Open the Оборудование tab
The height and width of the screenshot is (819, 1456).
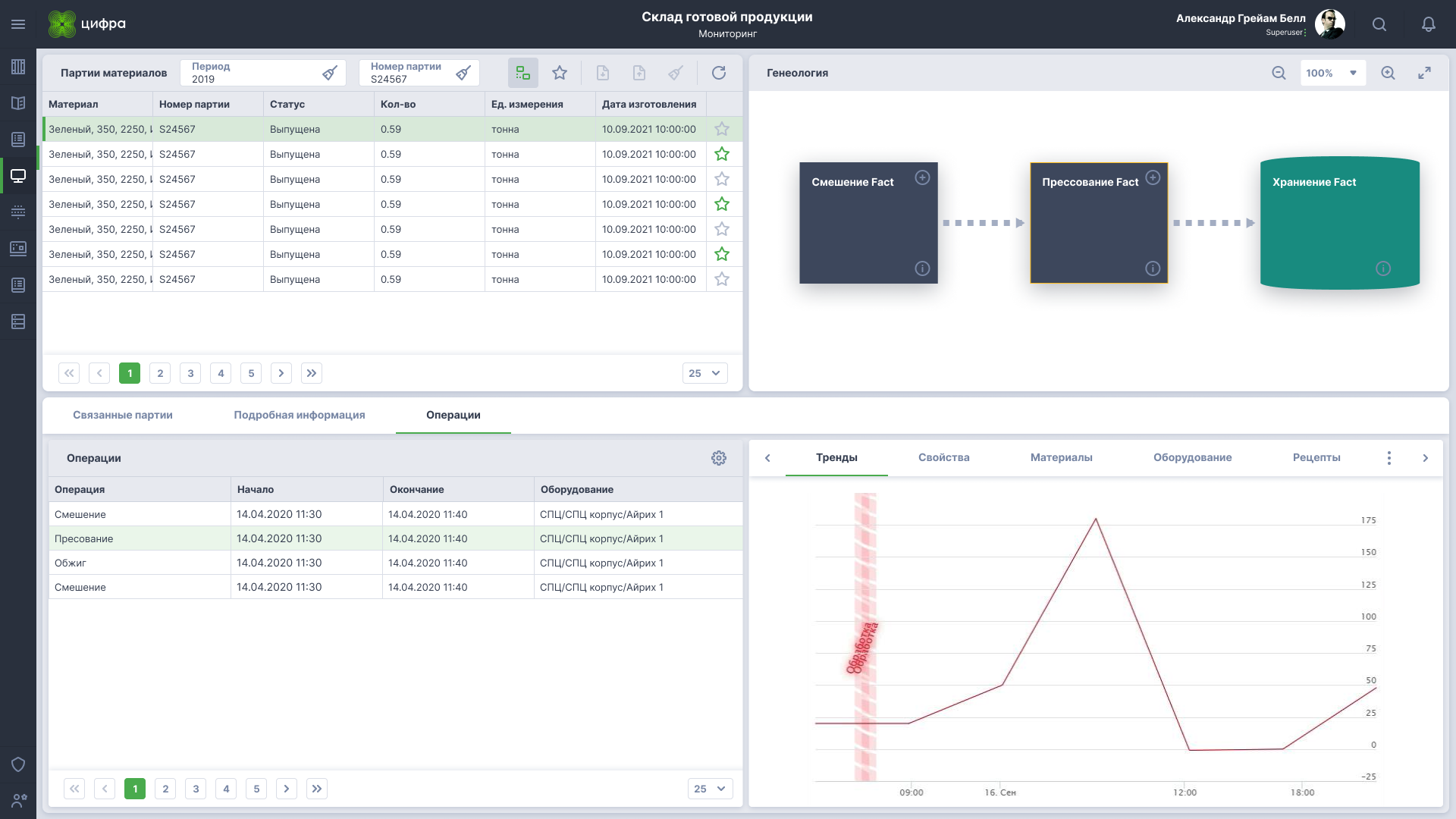pos(1193,457)
